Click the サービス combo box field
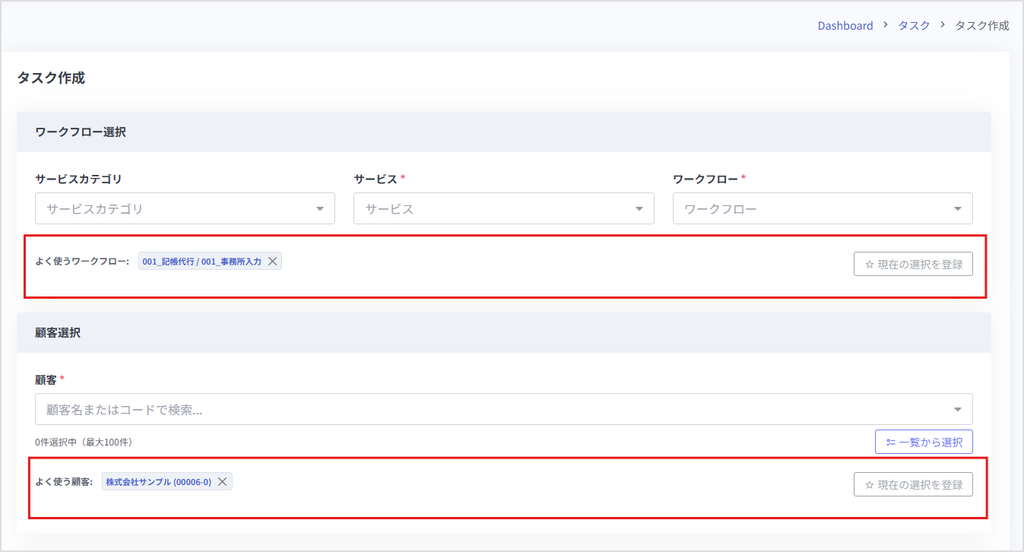This screenshot has height=552, width=1024. (504, 208)
